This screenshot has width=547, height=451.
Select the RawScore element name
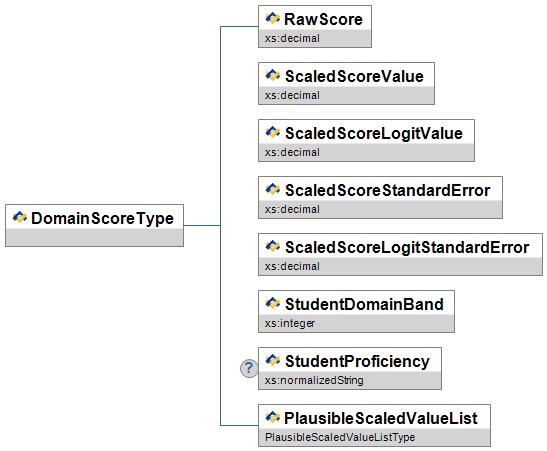pos(323,19)
